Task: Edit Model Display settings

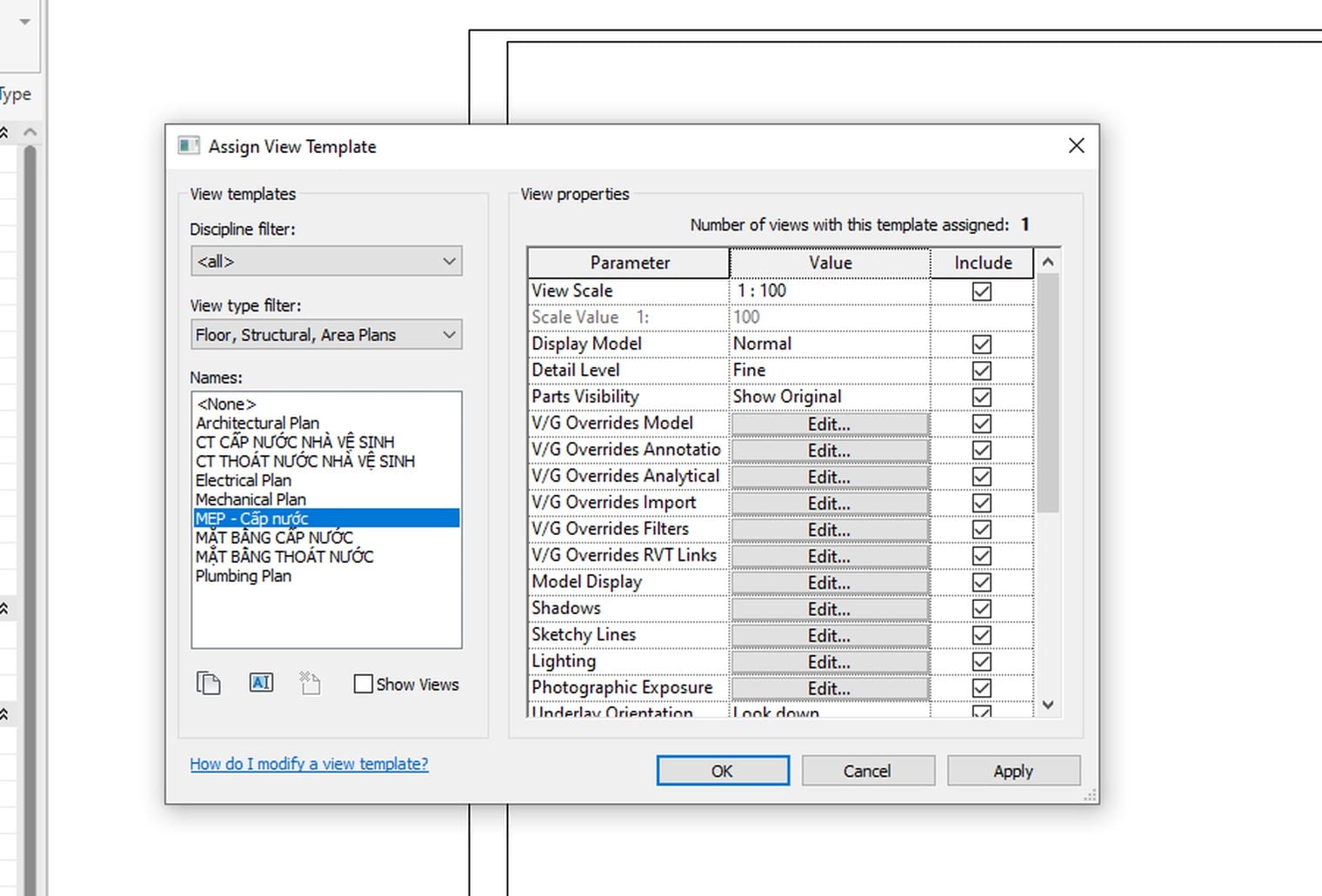Action: tap(830, 583)
